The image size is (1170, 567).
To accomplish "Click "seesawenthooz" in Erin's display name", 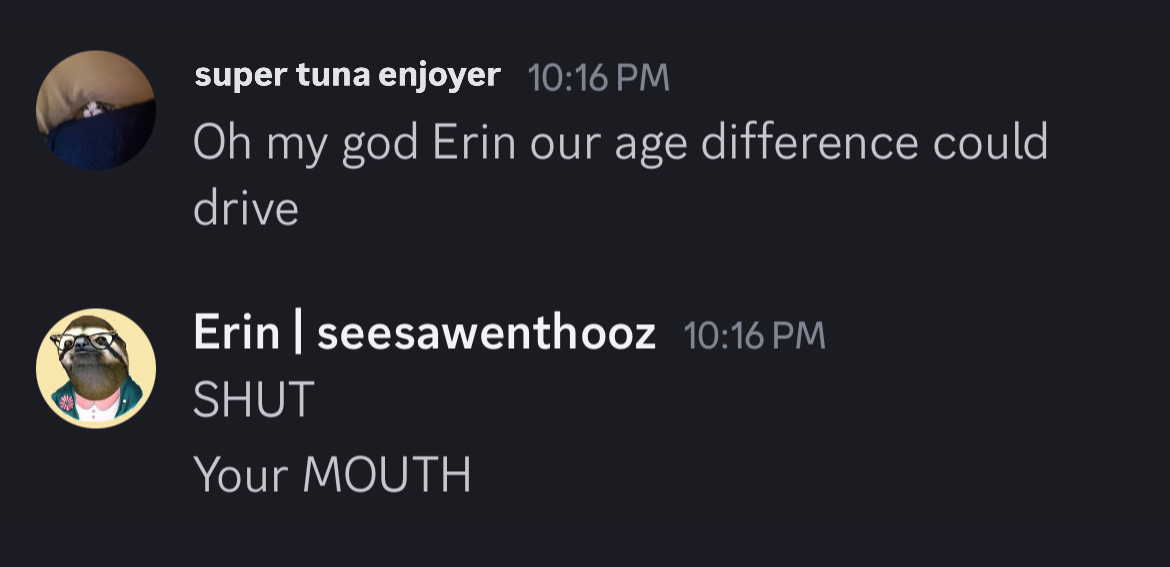I will [x=486, y=334].
